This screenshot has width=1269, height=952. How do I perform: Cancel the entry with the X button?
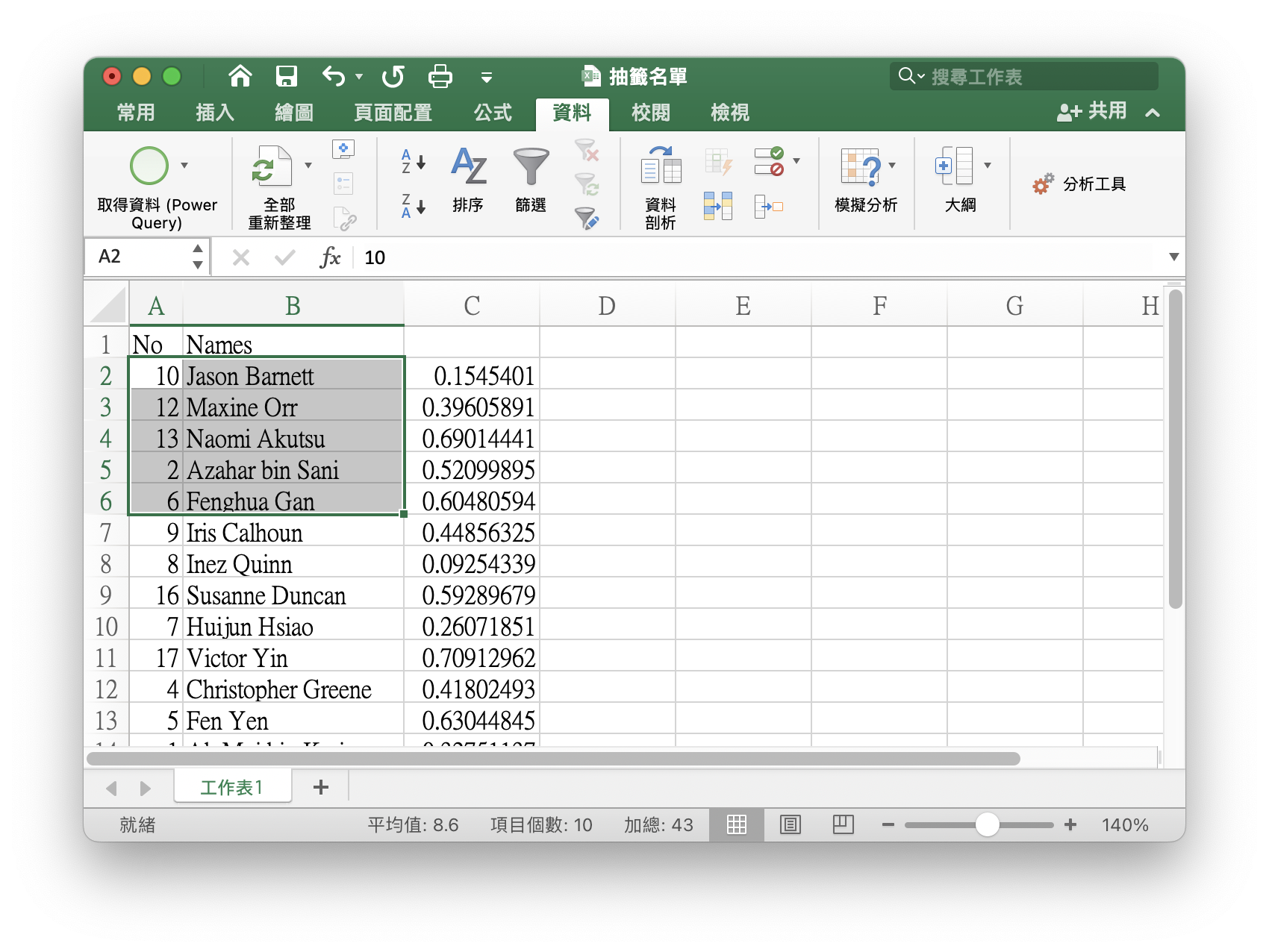241,257
